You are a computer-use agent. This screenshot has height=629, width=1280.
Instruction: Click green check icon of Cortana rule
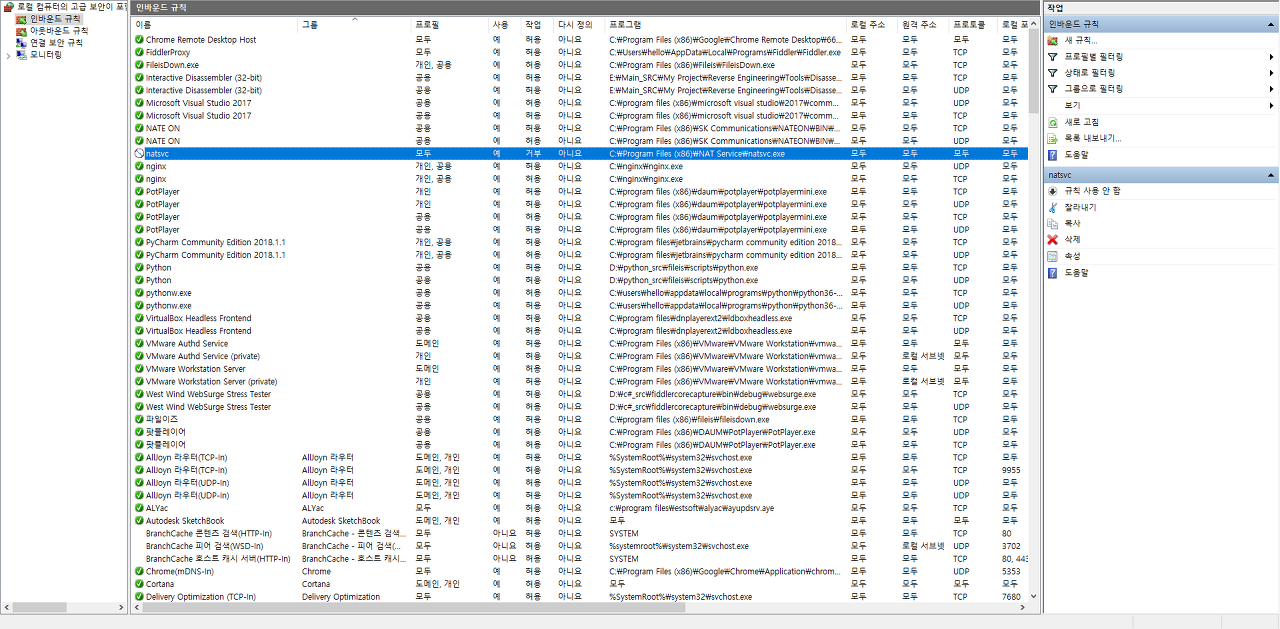[139, 584]
